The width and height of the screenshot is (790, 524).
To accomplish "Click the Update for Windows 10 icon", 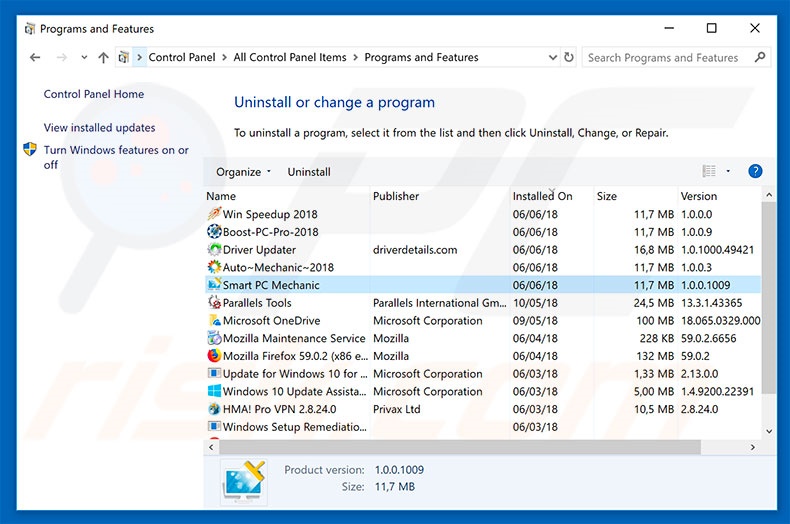I will (x=214, y=373).
